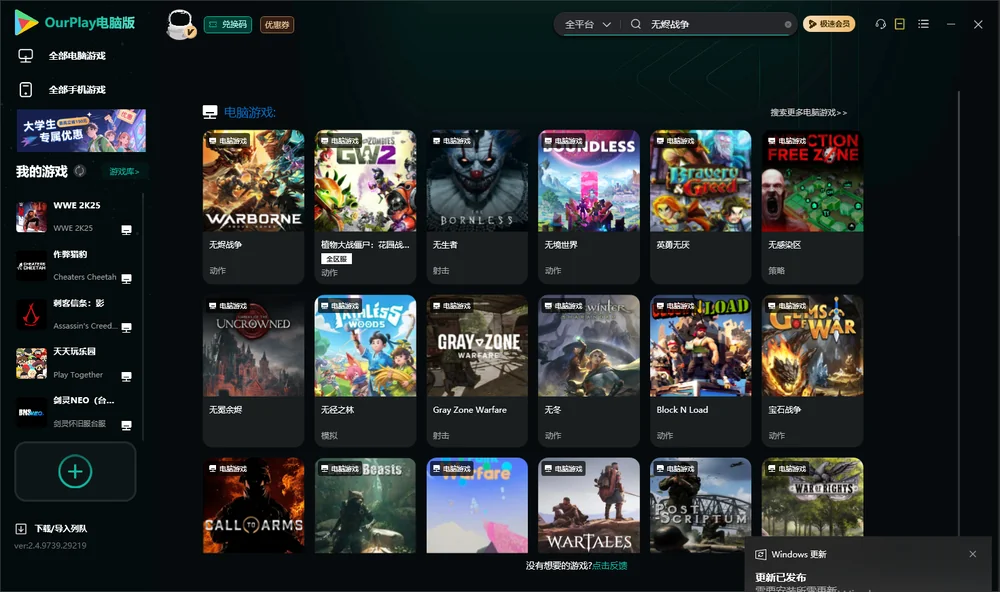The height and width of the screenshot is (592, 1000).
Task: Open Gems of War 宝石战争 card
Action: (812, 371)
